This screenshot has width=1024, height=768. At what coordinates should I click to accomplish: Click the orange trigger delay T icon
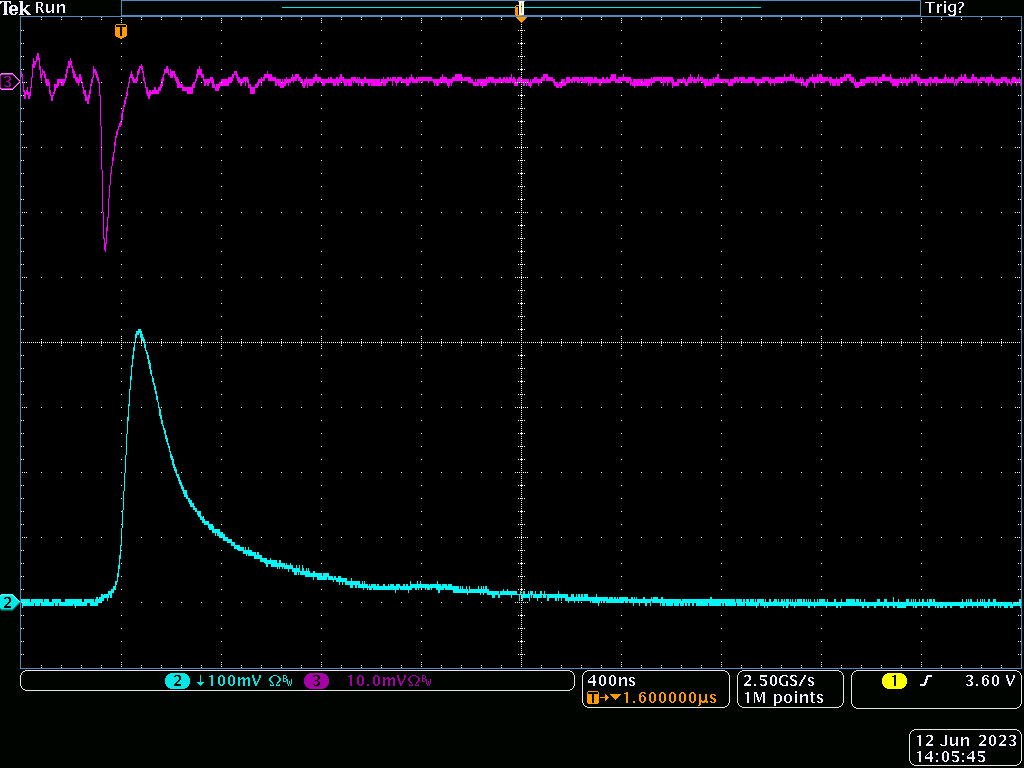coord(594,698)
